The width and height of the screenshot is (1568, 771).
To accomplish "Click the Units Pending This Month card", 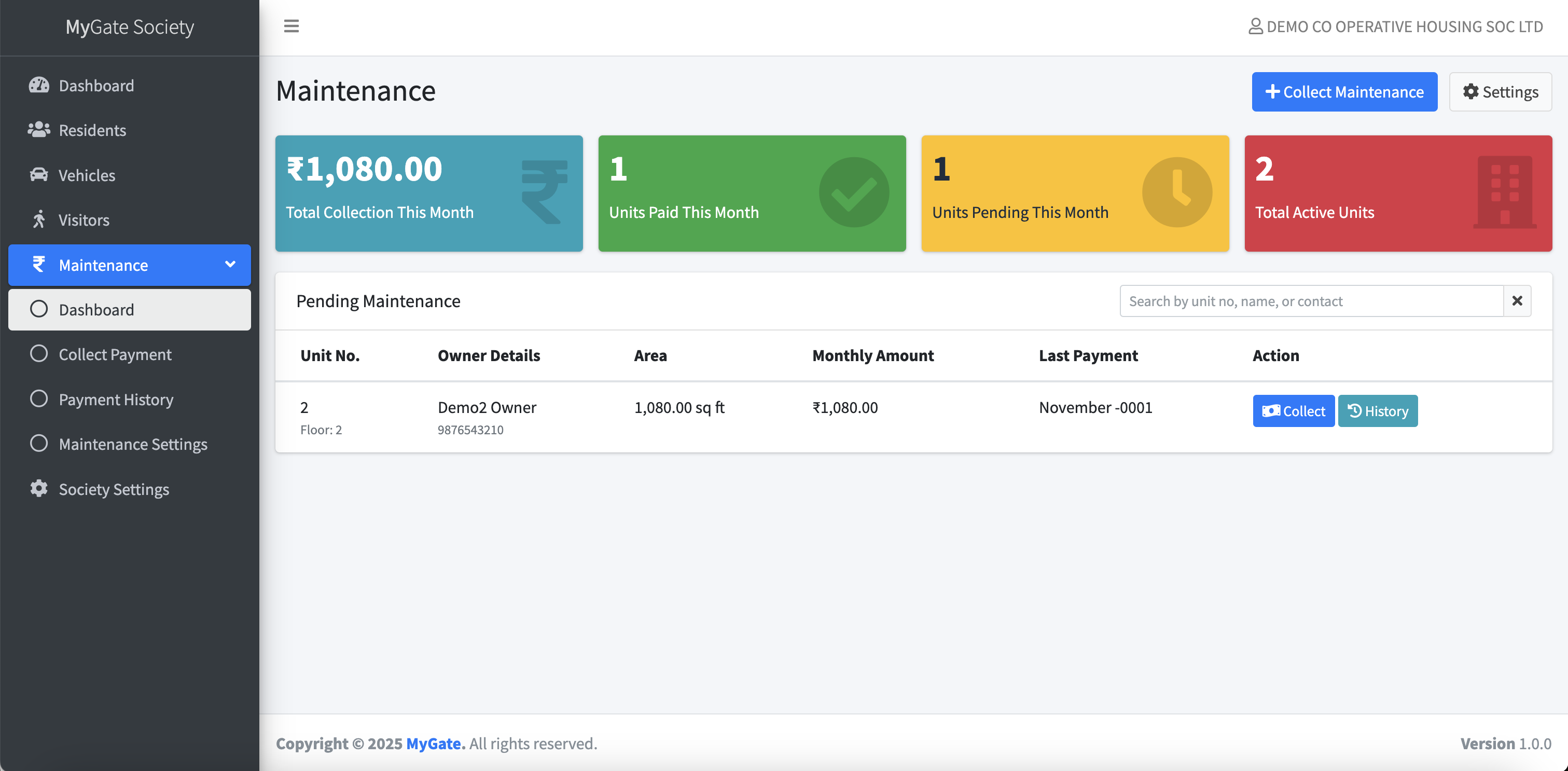I will tap(1075, 193).
